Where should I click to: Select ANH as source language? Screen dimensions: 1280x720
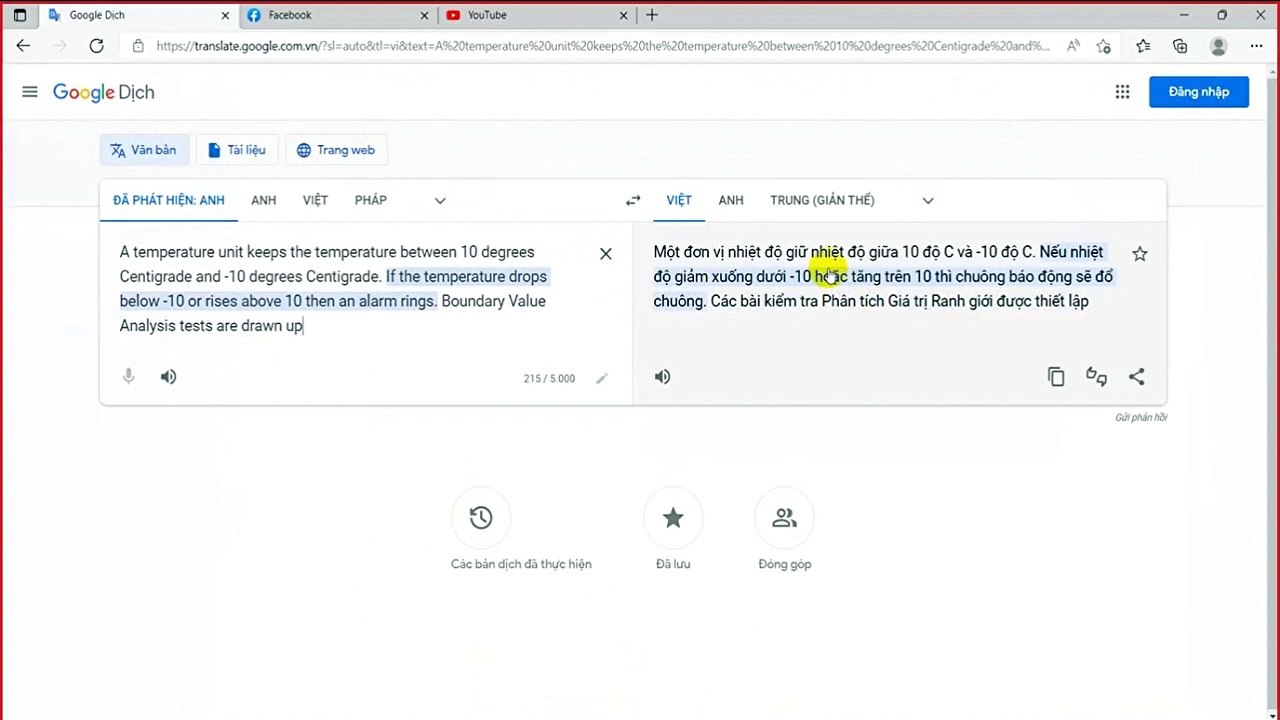coord(264,201)
